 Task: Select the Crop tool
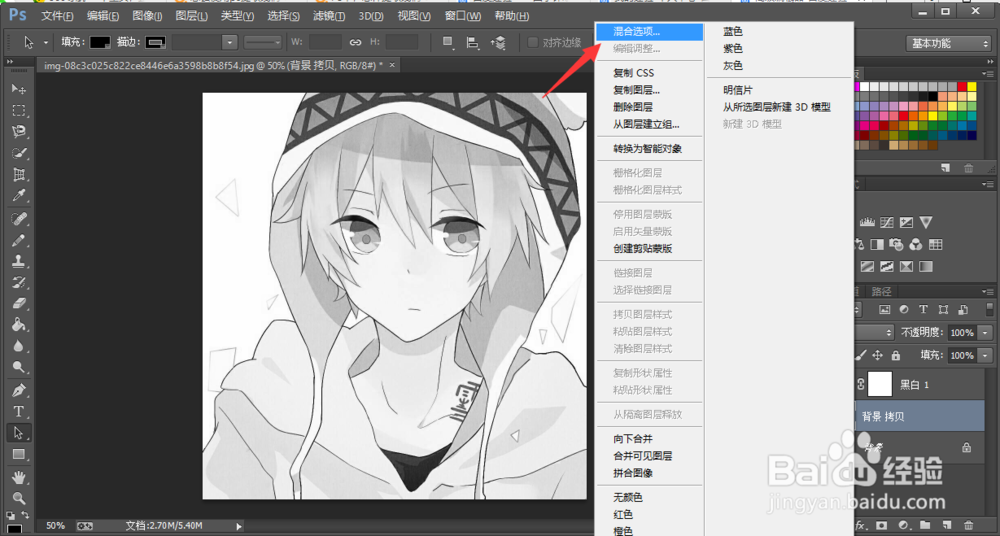[x=18, y=174]
